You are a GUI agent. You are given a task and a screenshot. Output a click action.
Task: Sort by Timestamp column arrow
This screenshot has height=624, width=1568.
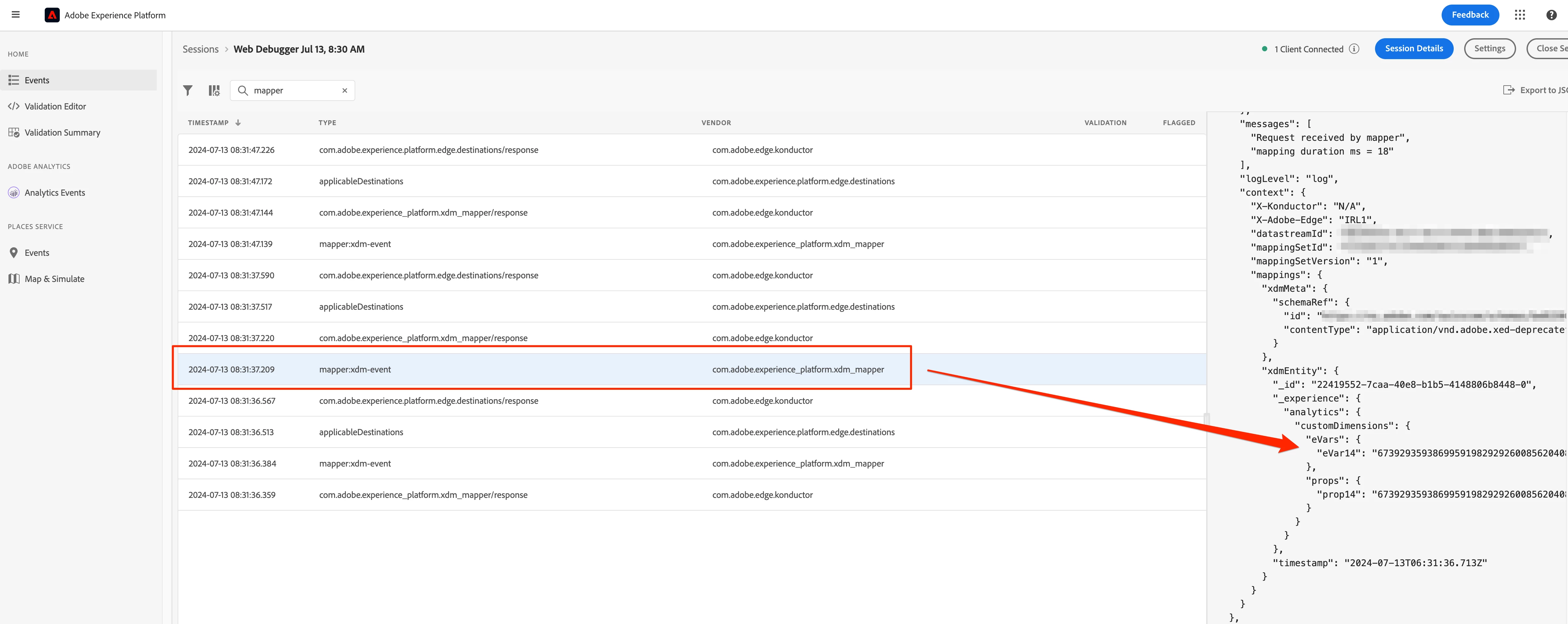tap(238, 123)
